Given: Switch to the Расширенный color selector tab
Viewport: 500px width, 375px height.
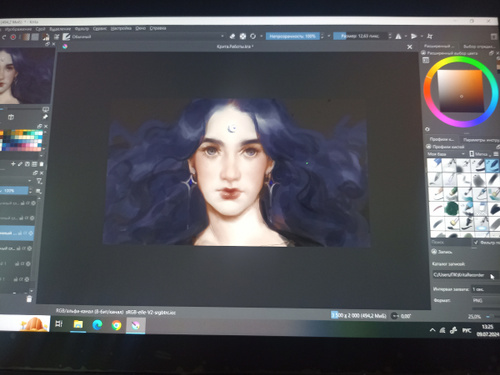Looking at the screenshot, I should point(438,46).
